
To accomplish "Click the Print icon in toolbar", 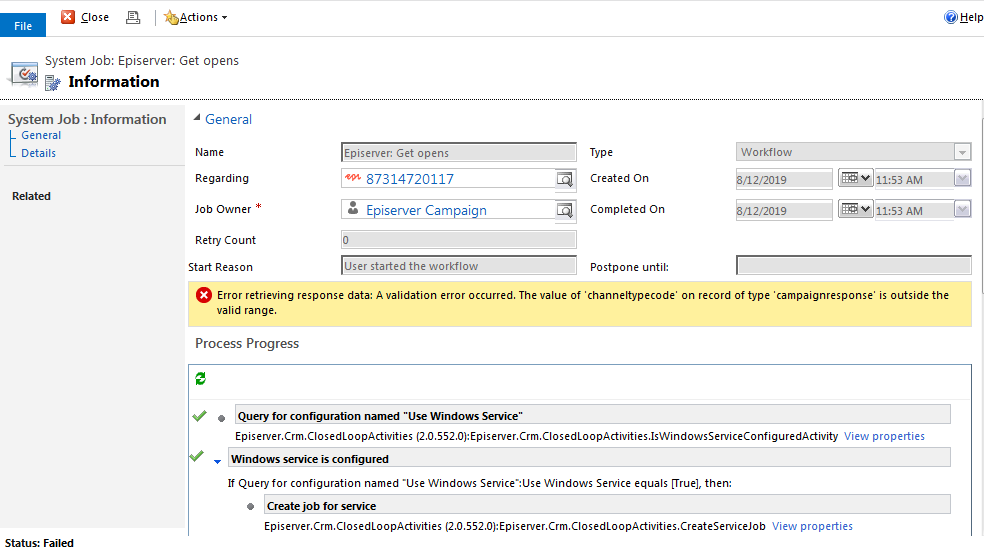I will [133, 17].
